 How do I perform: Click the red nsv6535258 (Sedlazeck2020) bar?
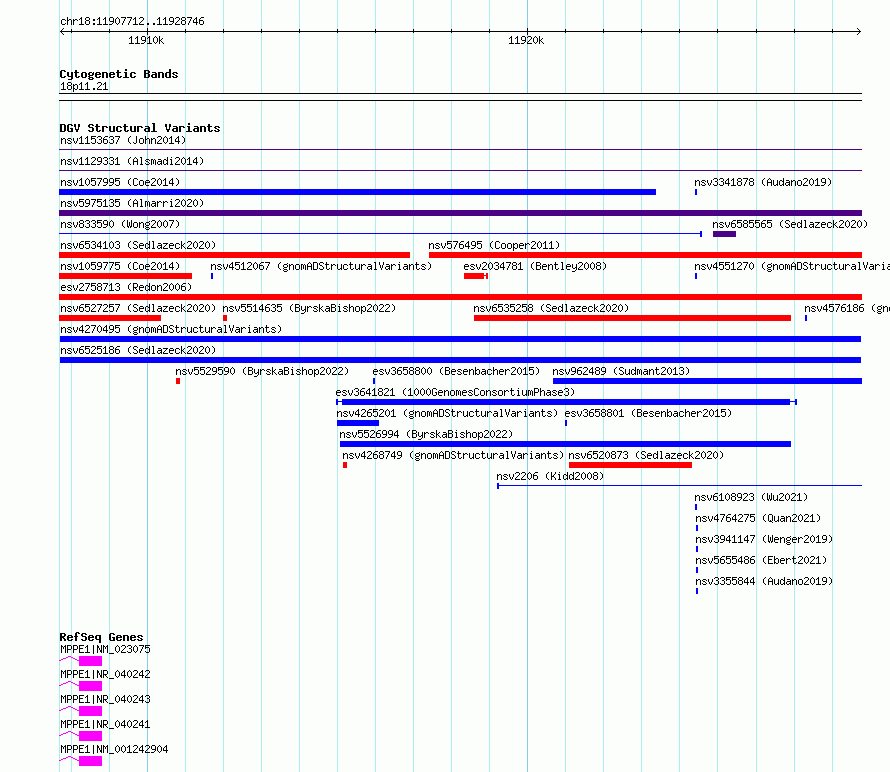[632, 318]
